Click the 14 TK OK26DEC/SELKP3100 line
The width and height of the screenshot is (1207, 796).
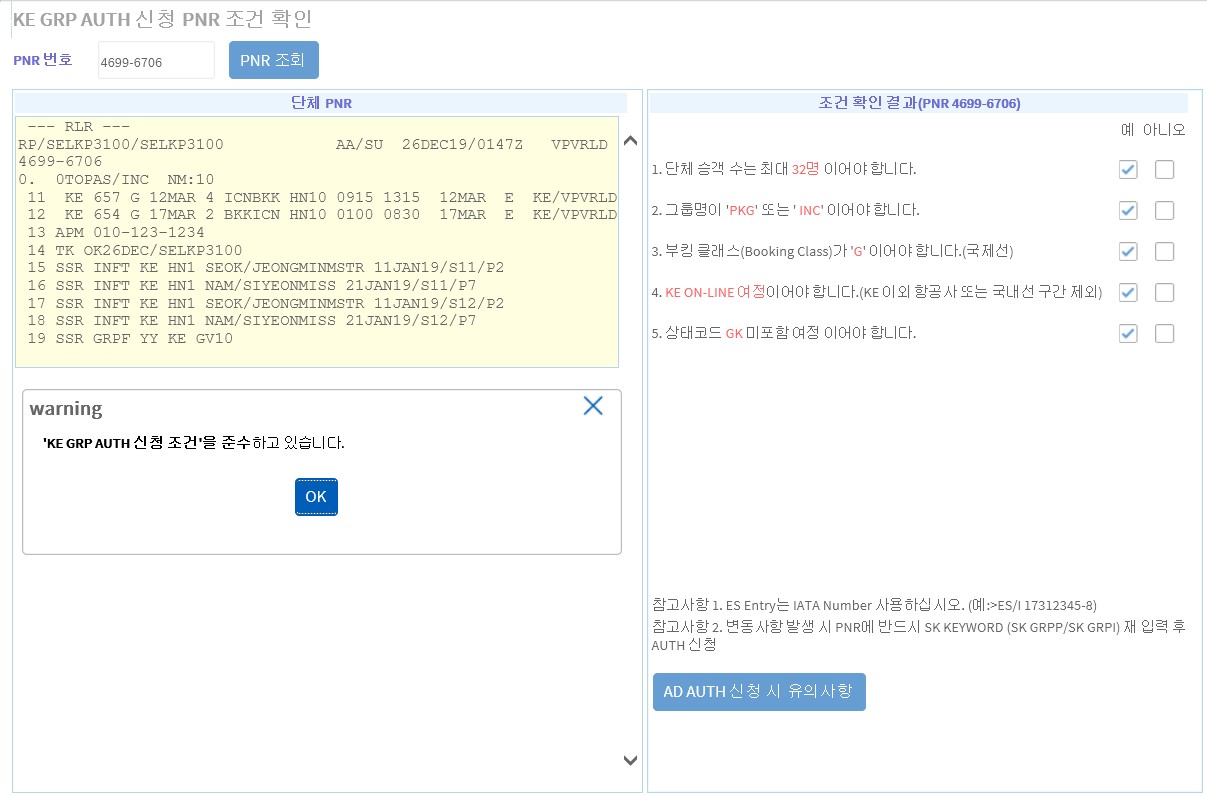135,250
